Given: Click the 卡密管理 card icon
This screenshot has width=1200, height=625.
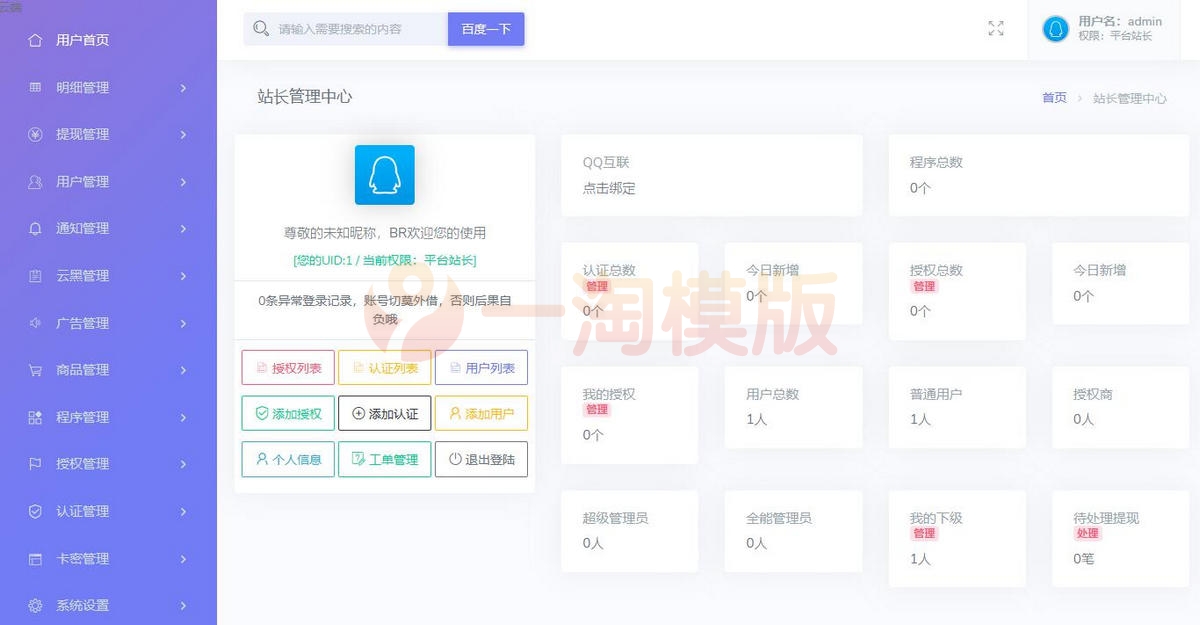Looking at the screenshot, I should click(x=36, y=559).
